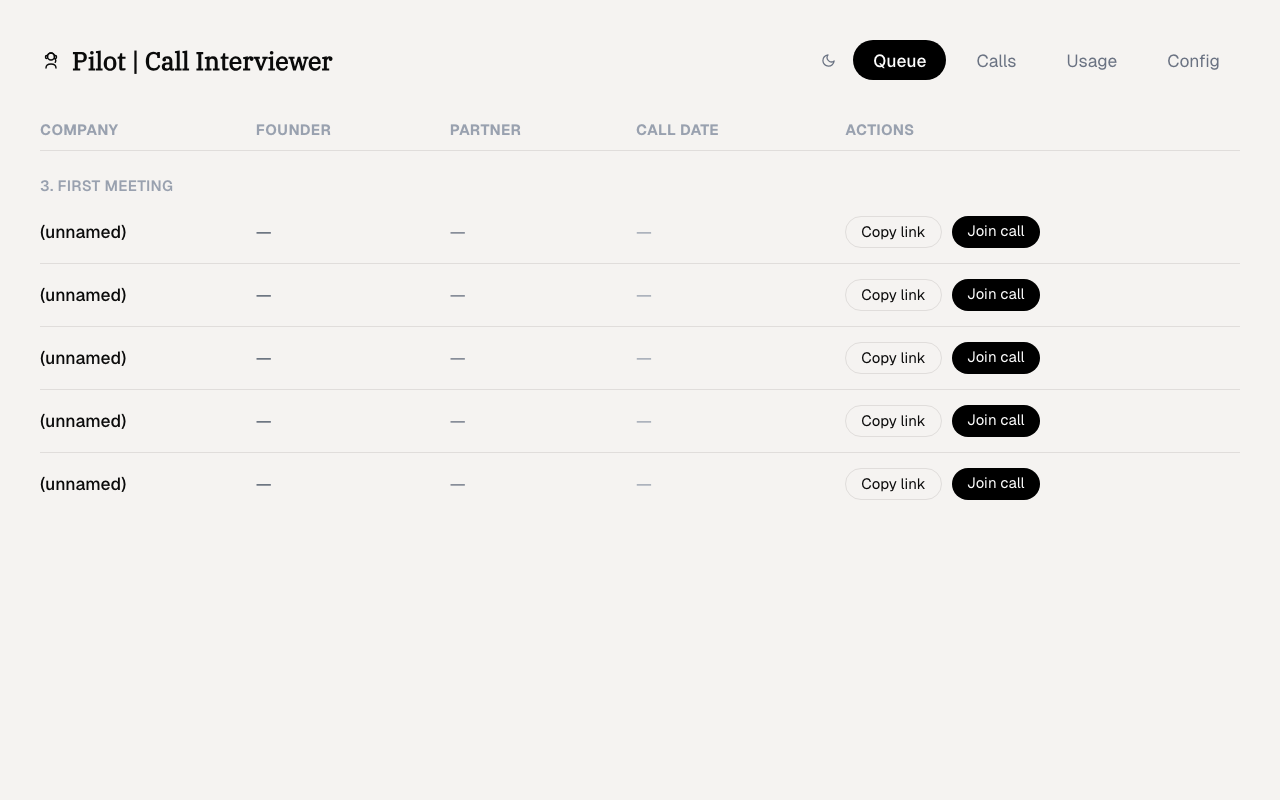Switch to the Calls tab
Screen dimensions: 1280x800
point(996,61)
